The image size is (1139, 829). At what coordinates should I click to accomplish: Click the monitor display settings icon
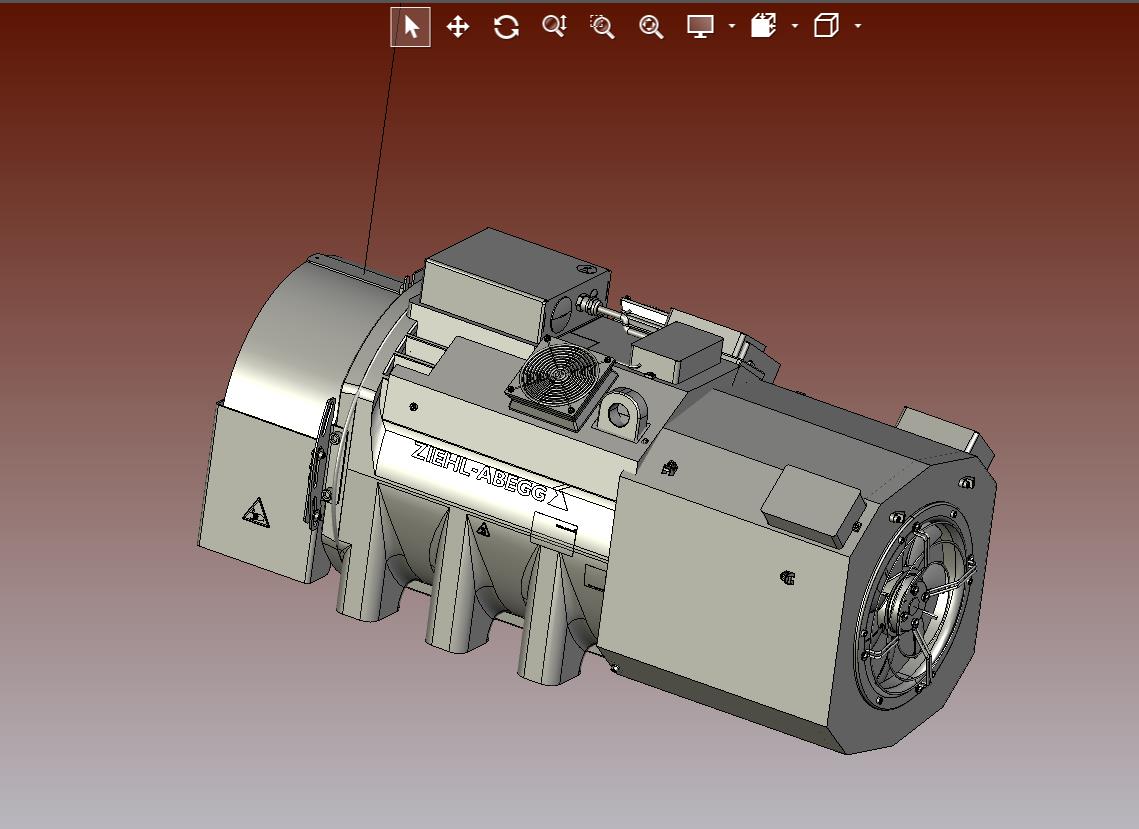[700, 27]
